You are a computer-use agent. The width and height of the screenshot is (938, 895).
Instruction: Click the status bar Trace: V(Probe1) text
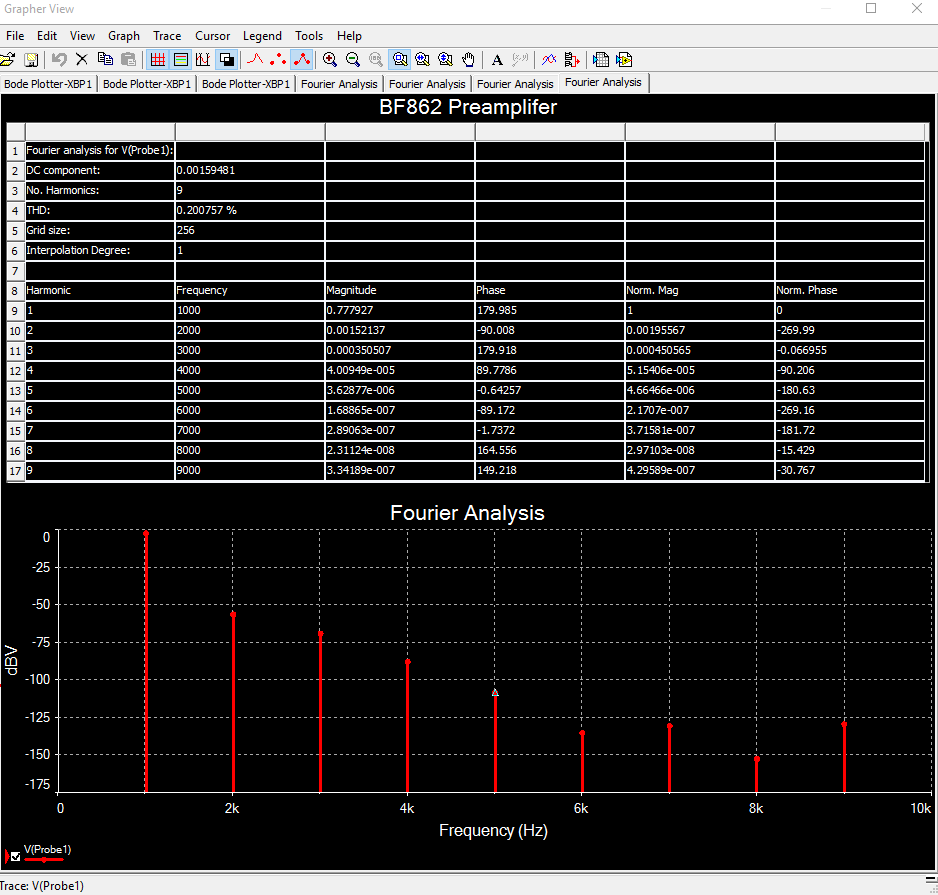[x=41, y=885]
